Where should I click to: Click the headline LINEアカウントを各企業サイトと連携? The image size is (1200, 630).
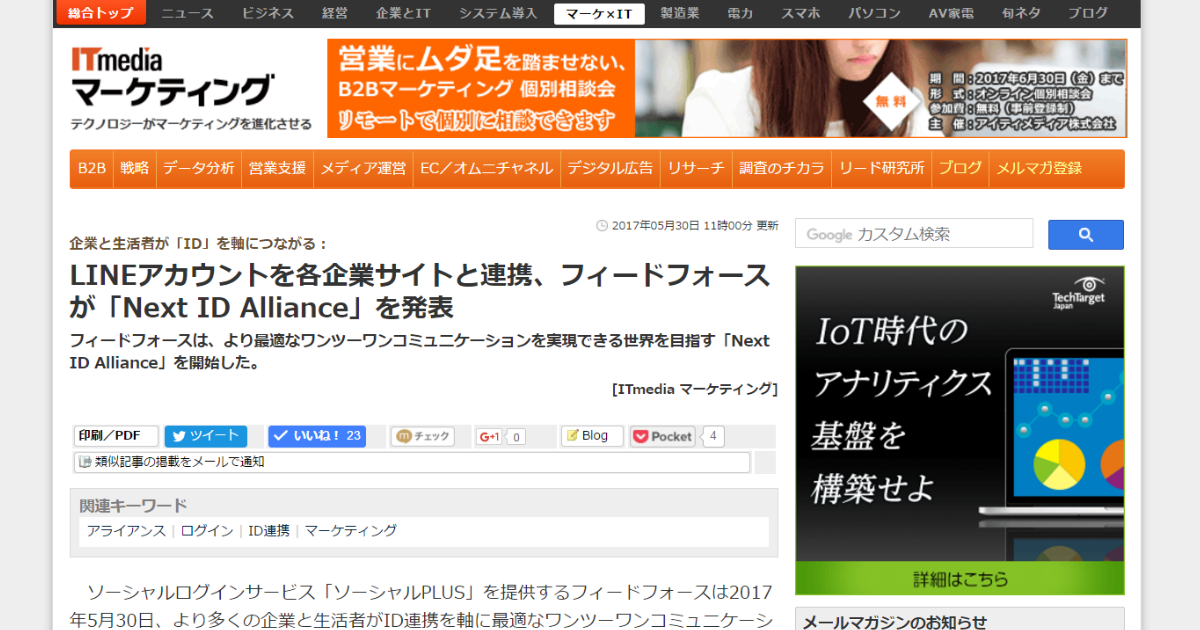[421, 290]
